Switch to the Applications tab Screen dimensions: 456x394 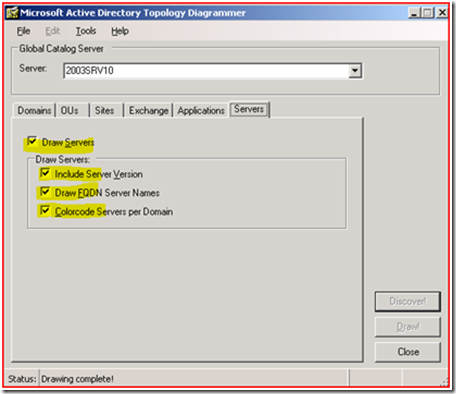tap(201, 110)
